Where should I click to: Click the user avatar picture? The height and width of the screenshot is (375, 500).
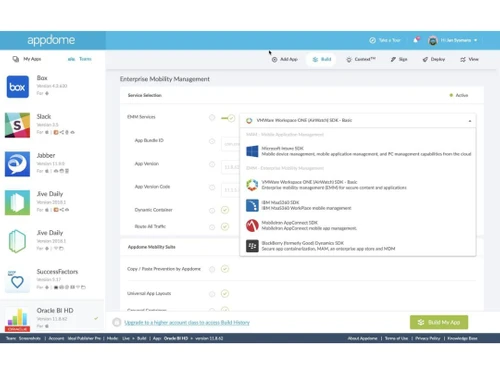point(433,41)
